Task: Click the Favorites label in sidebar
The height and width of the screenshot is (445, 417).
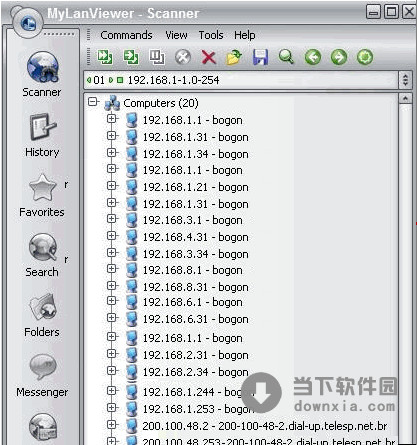Action: [42, 212]
